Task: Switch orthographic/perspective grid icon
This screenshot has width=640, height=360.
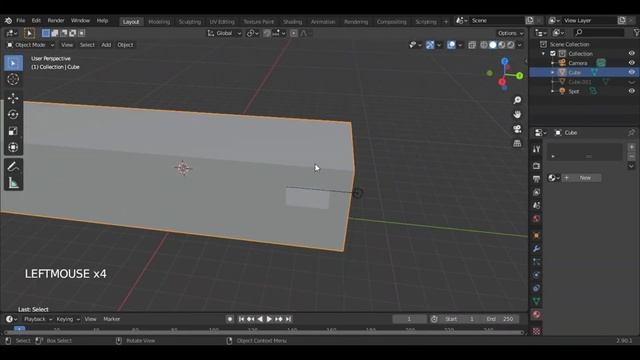Action: point(517,143)
